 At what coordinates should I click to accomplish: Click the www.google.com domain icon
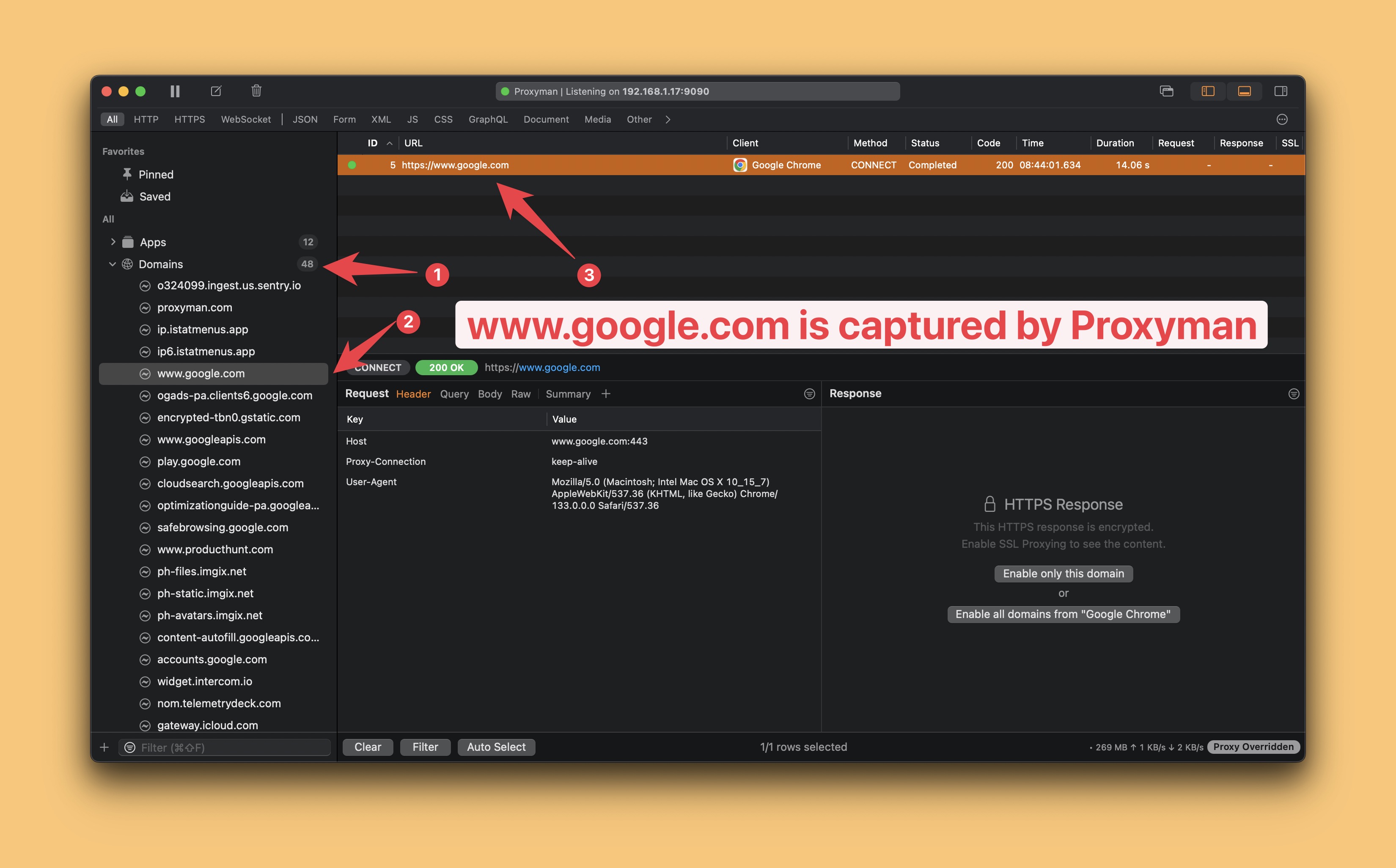click(145, 374)
